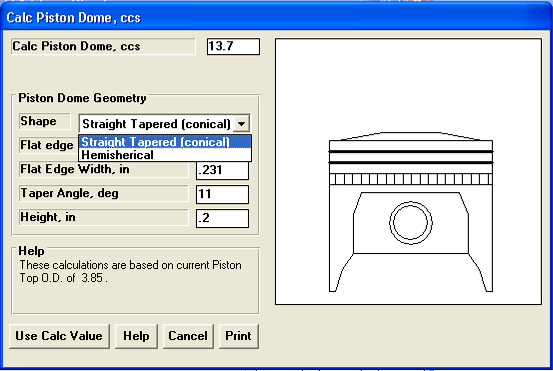The width and height of the screenshot is (553, 371).
Task: Print the piston dome calculation
Action: coord(238,336)
